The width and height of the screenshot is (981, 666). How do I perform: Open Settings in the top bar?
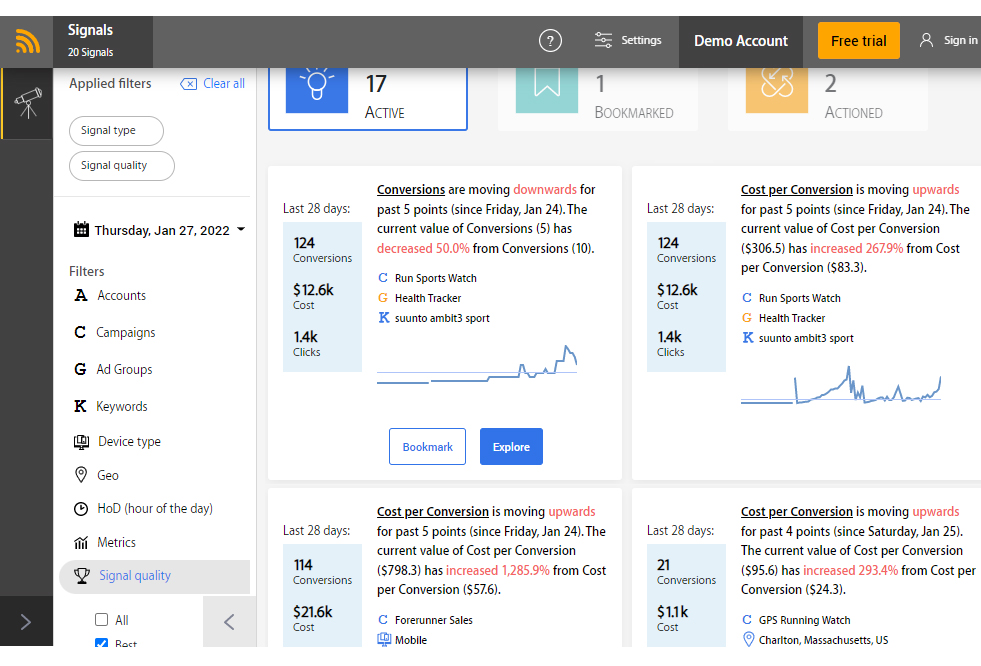[628, 40]
